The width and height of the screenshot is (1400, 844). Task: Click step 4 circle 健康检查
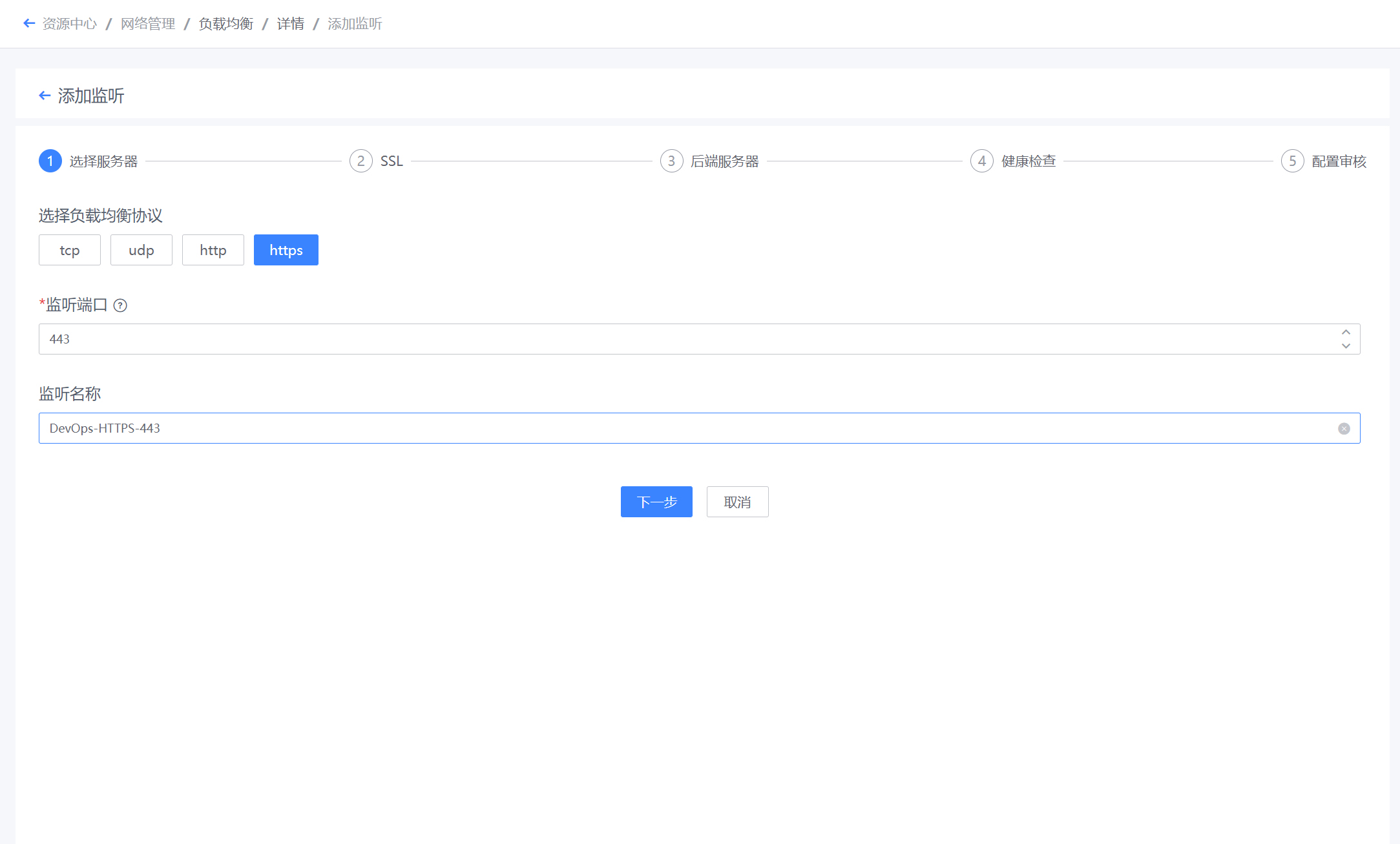pos(982,161)
